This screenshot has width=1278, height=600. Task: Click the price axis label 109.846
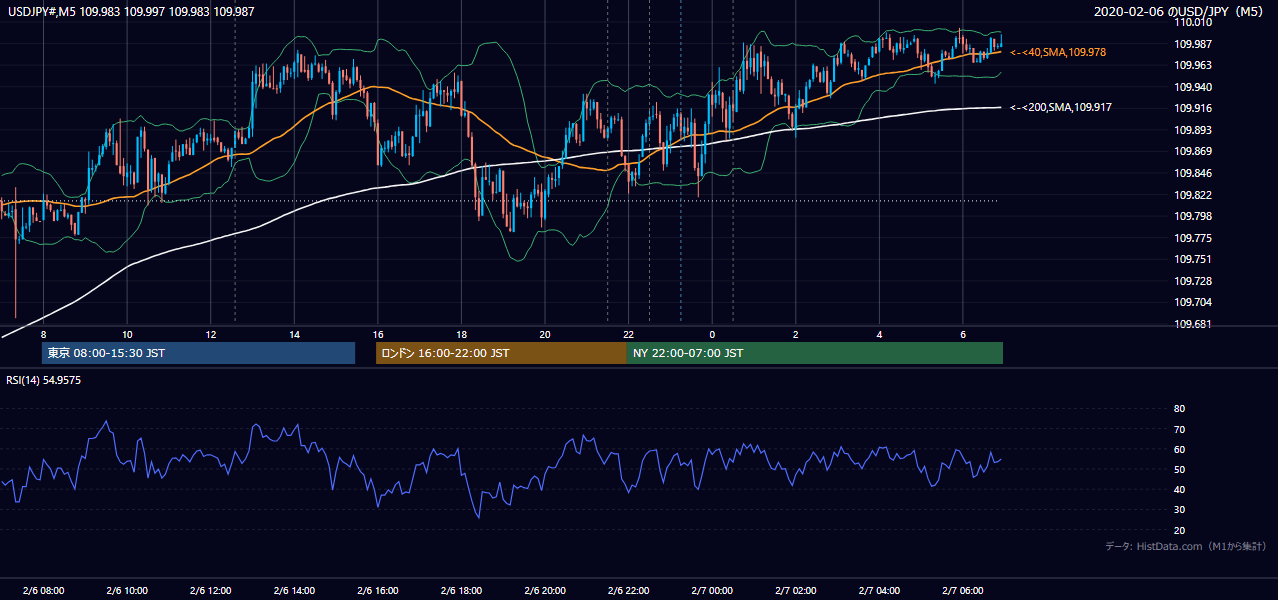tap(1192, 173)
